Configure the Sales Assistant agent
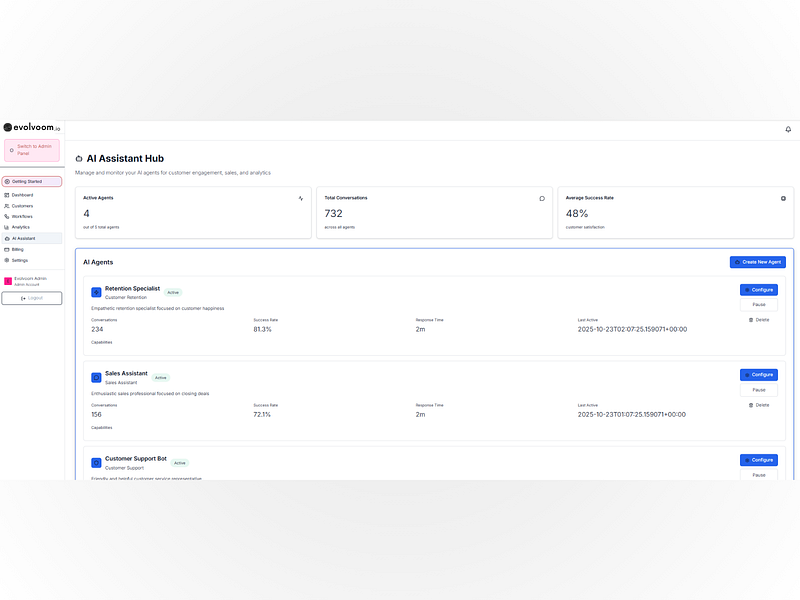Screen dimensions: 800x600 759,375
